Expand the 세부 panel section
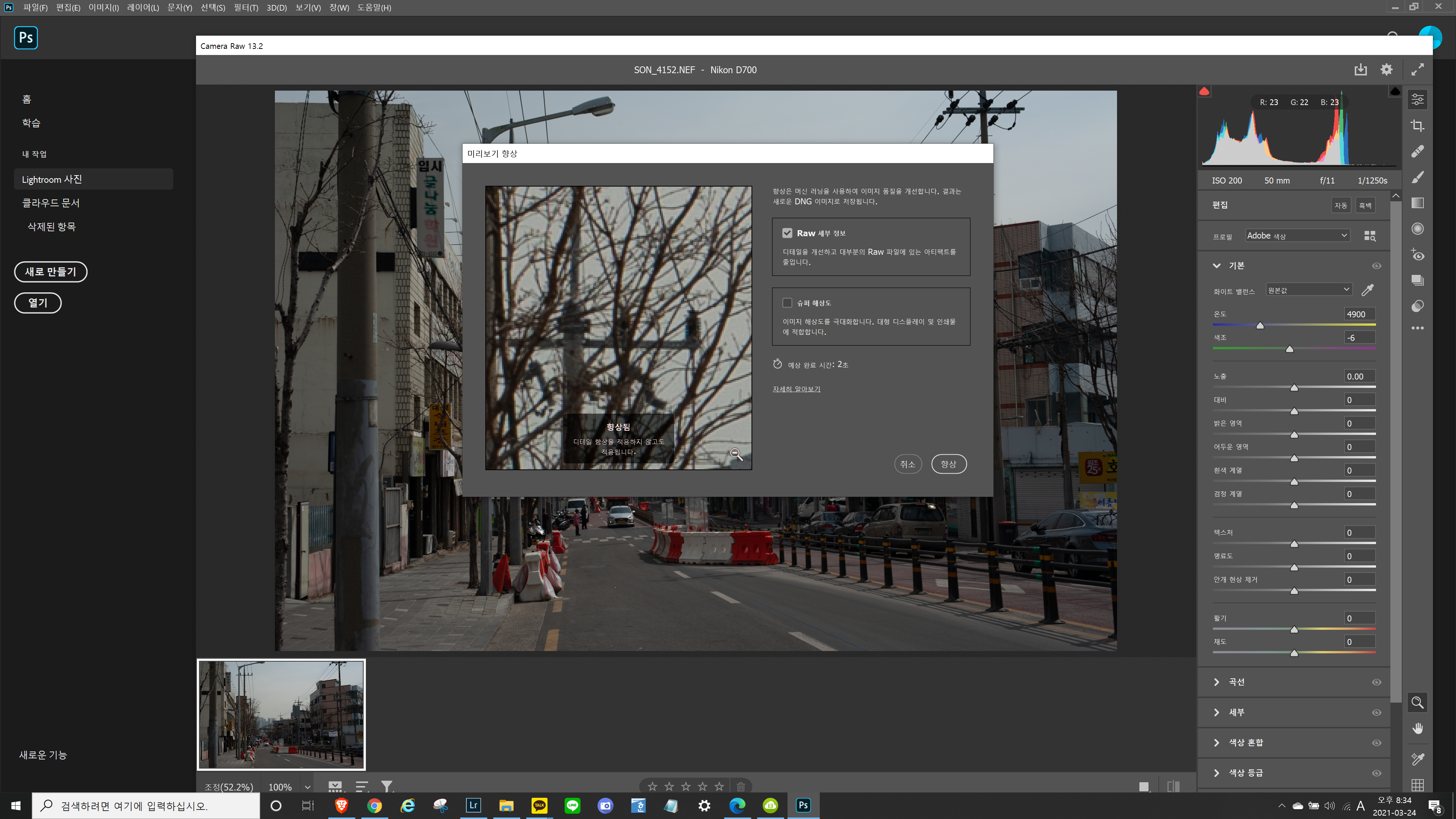The image size is (1456, 819). point(1236,712)
